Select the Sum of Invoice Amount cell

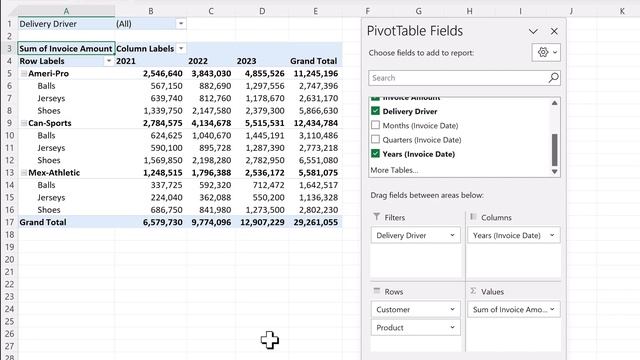click(66, 49)
